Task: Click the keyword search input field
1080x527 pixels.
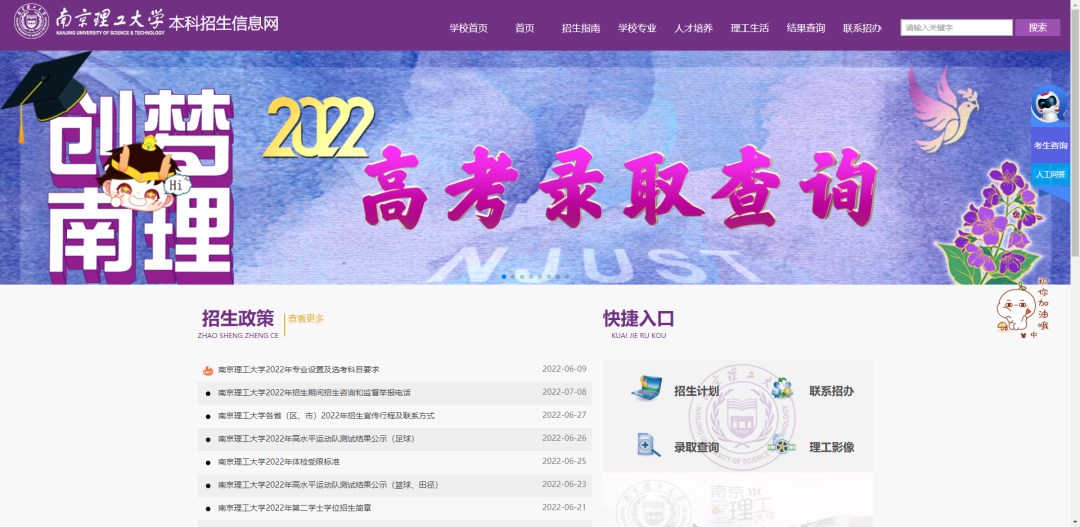Action: click(956, 28)
